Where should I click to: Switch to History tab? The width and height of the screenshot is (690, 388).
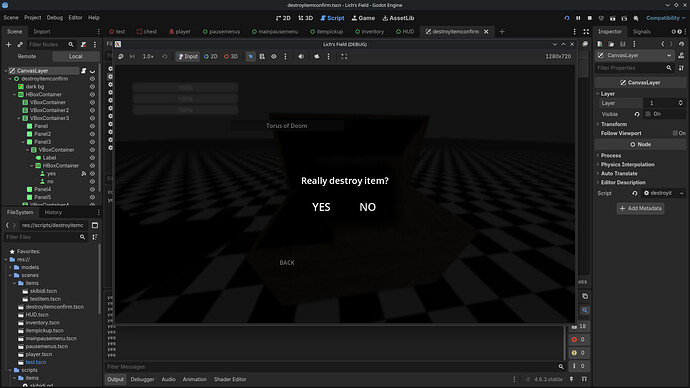coord(53,212)
